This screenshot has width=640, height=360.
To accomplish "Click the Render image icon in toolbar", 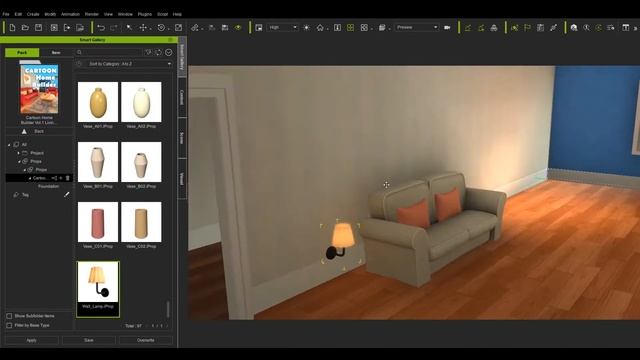I will 80,27.
